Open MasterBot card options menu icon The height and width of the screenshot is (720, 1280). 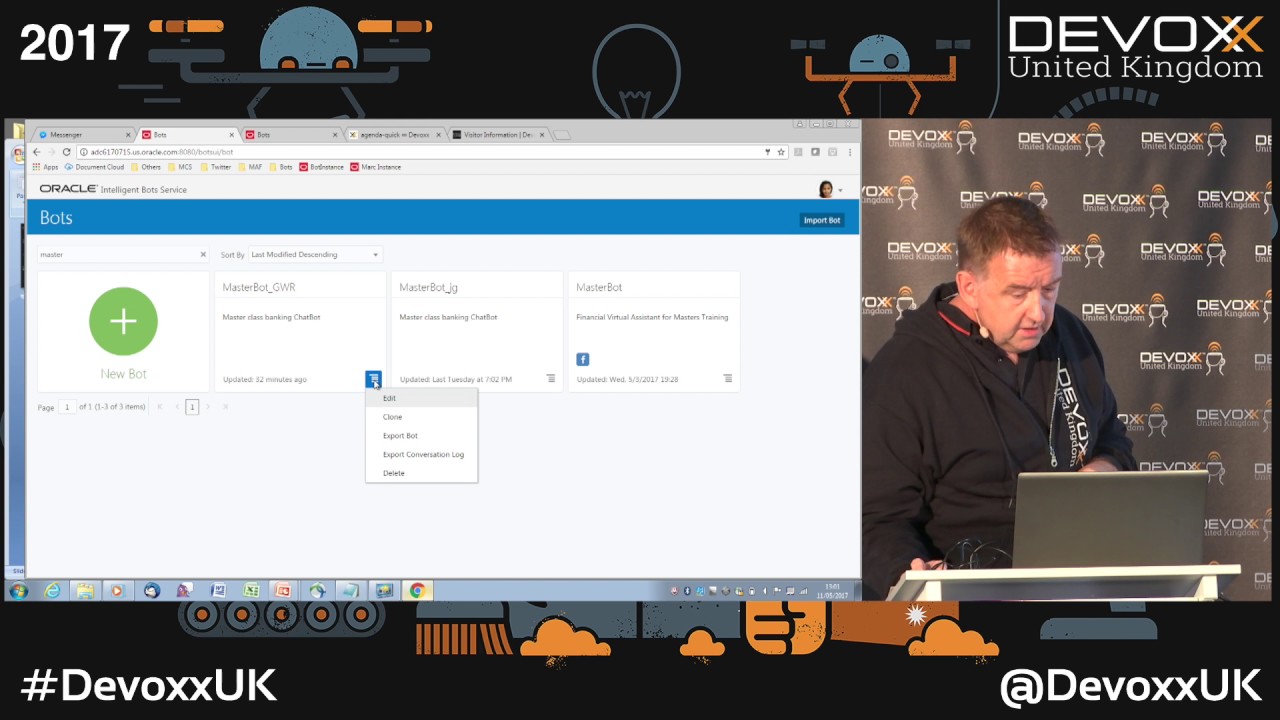pyautogui.click(x=727, y=379)
